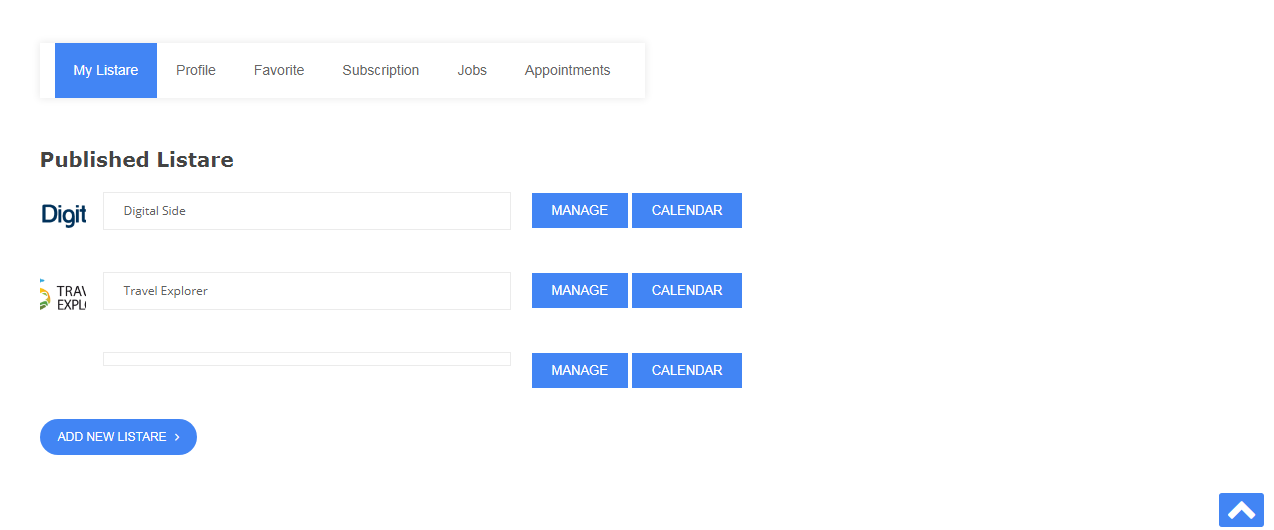Click the Add New Listare button
The height and width of the screenshot is (530, 1274).
118,437
